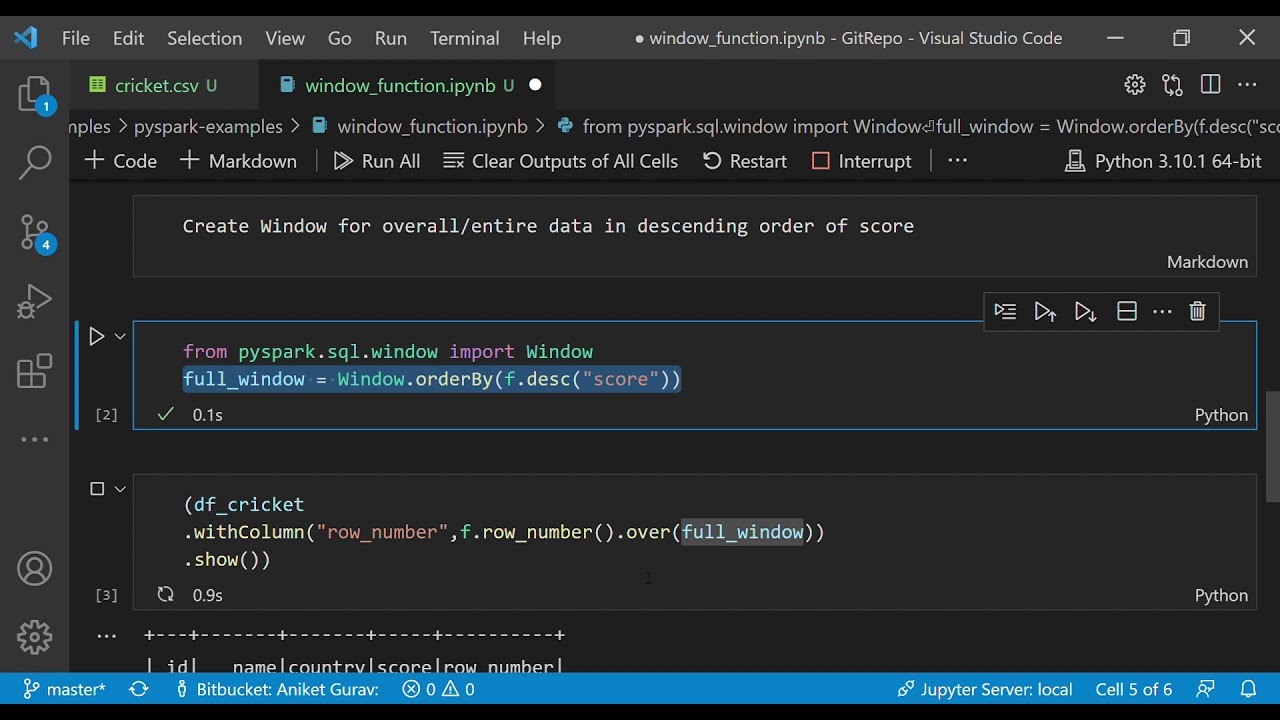Open notebook diff icon in editor title
The image size is (1280, 720).
click(1172, 85)
